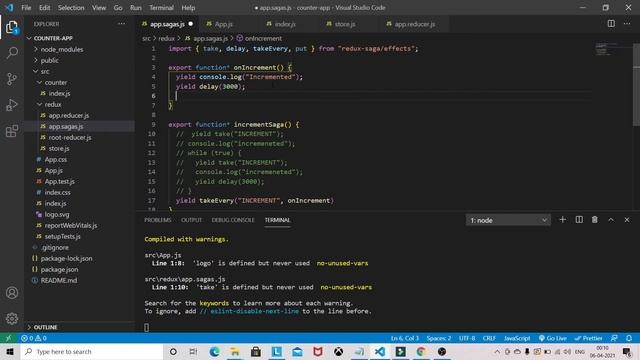Show notifications bell in status bar
Image resolution: width=640 pixels, height=360 pixels.
click(629, 338)
